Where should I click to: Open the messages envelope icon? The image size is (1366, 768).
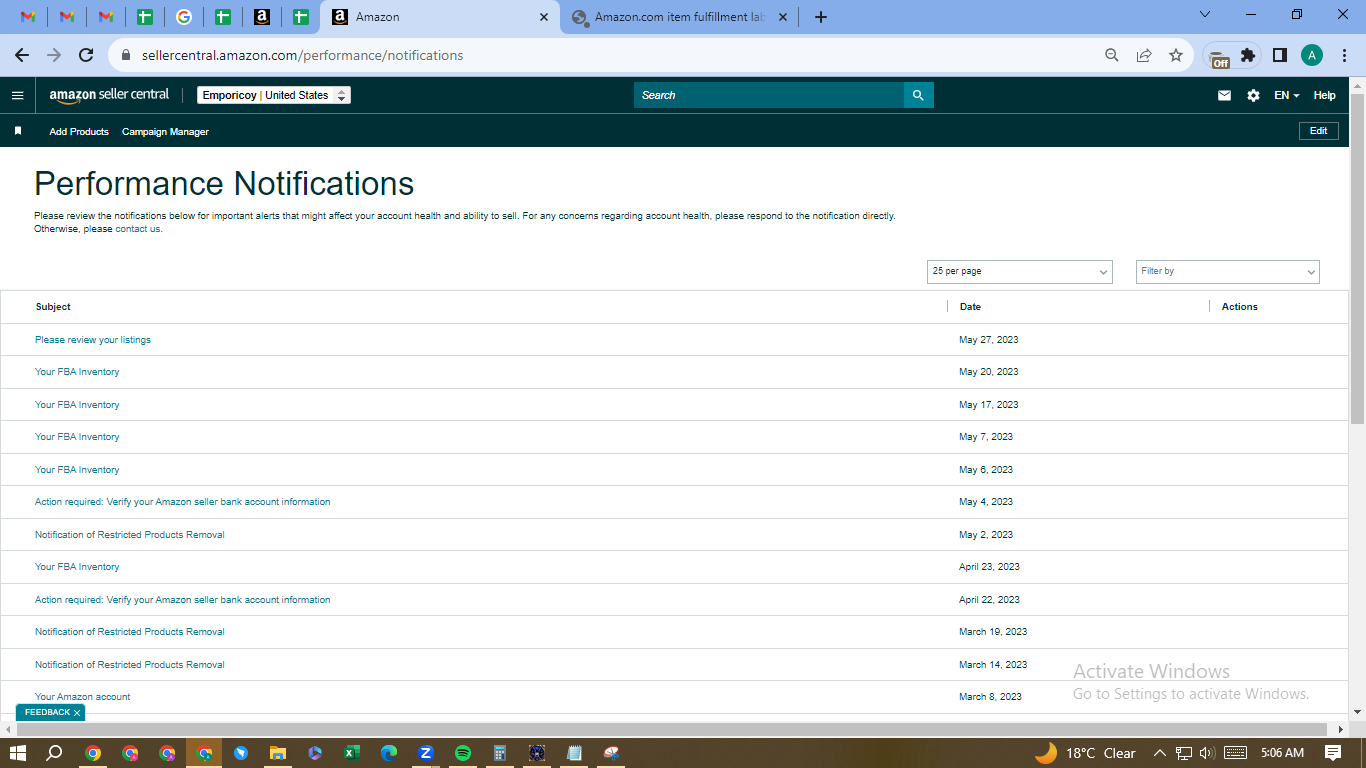point(1224,95)
